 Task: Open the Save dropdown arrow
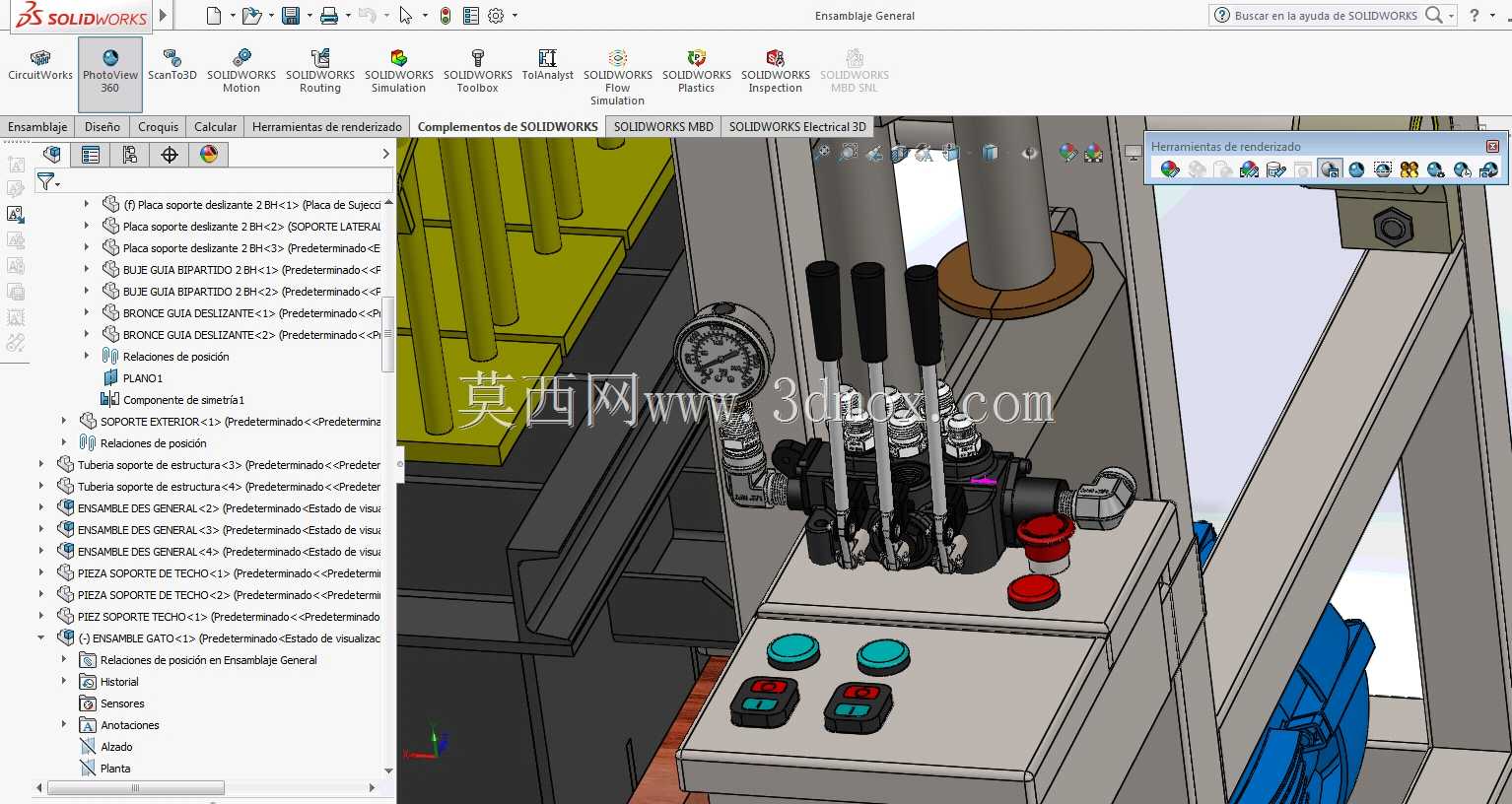309,16
